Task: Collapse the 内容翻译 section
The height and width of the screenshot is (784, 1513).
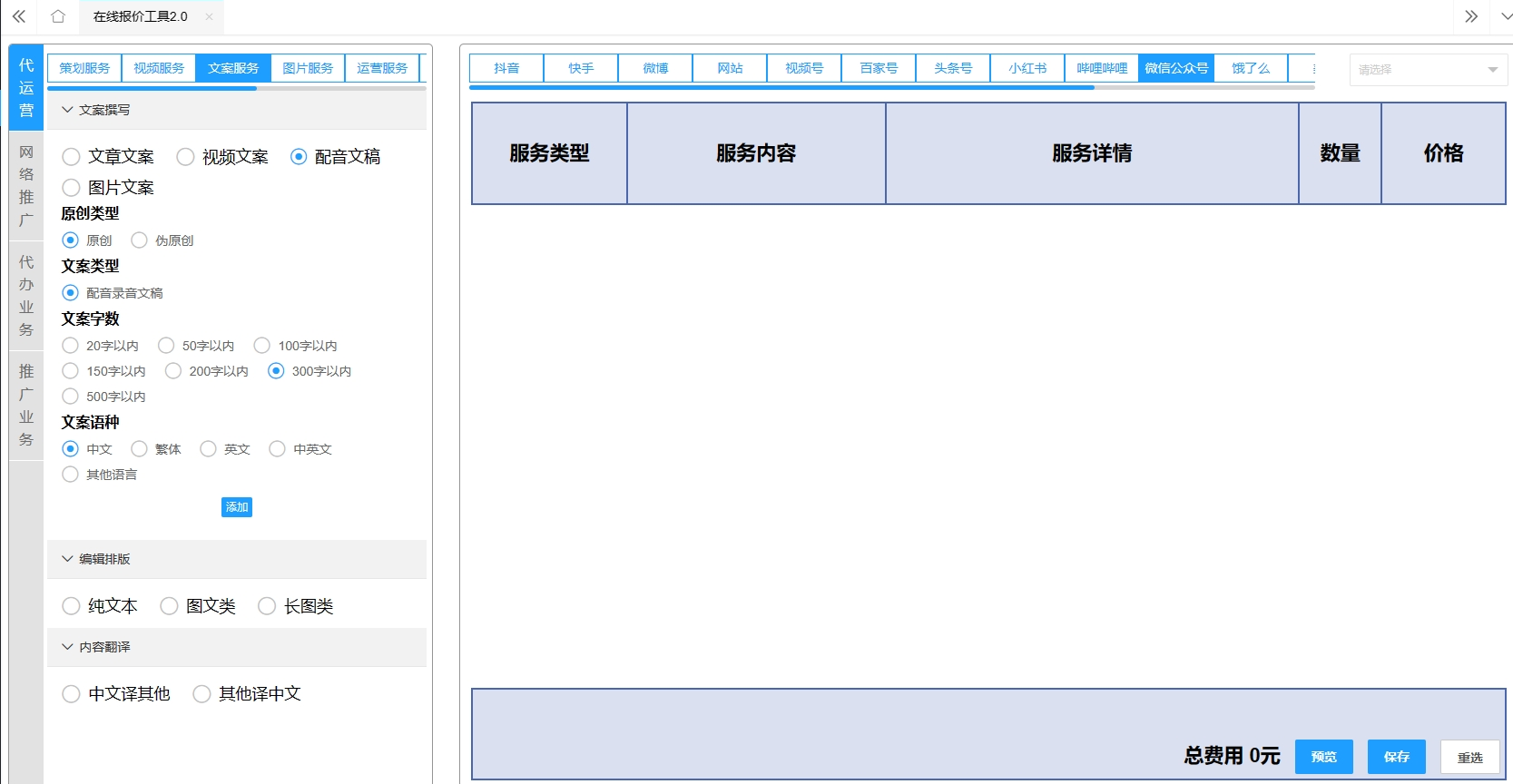Action: coord(67,647)
